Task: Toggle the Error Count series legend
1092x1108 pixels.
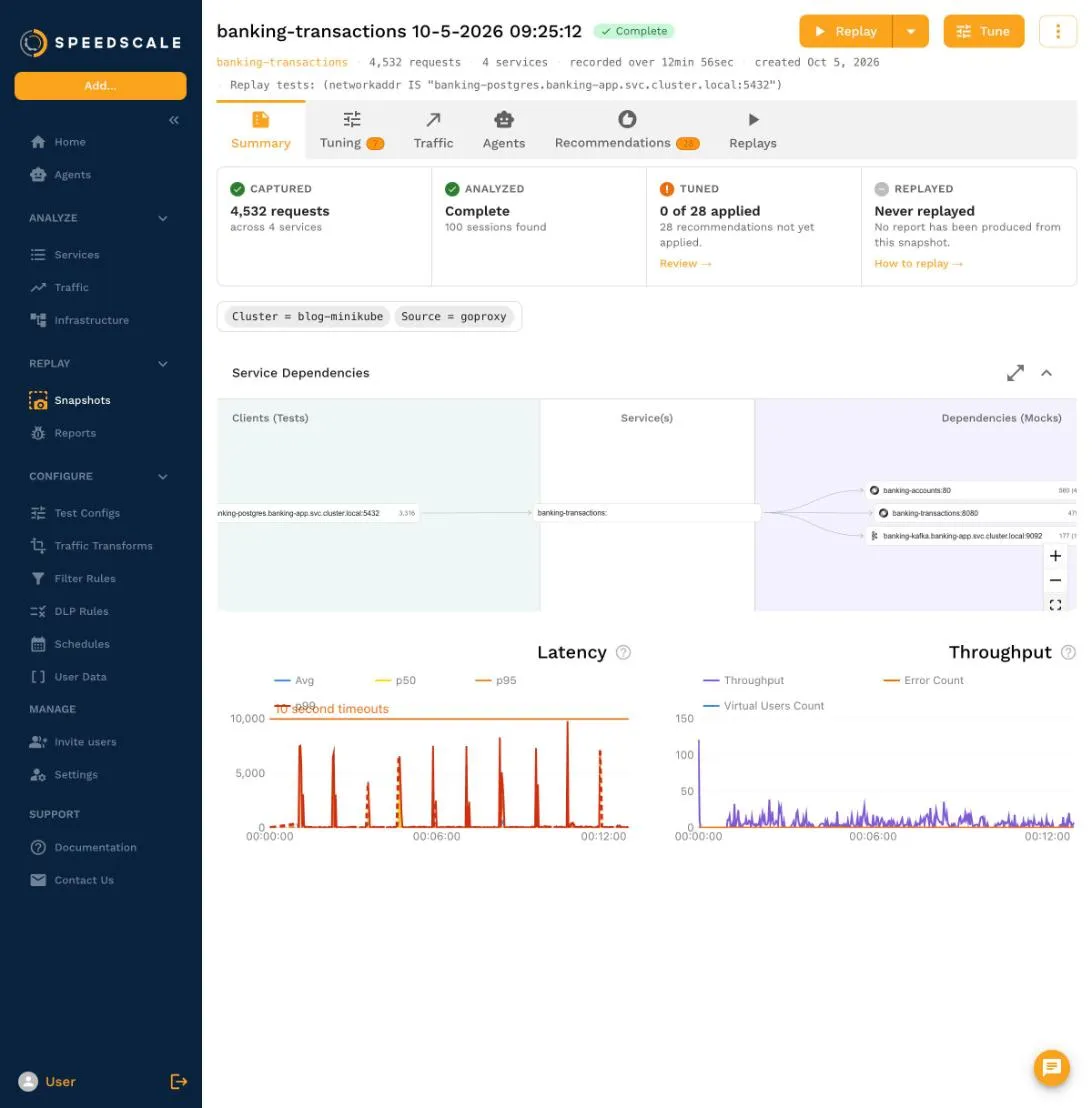Action: [x=923, y=680]
